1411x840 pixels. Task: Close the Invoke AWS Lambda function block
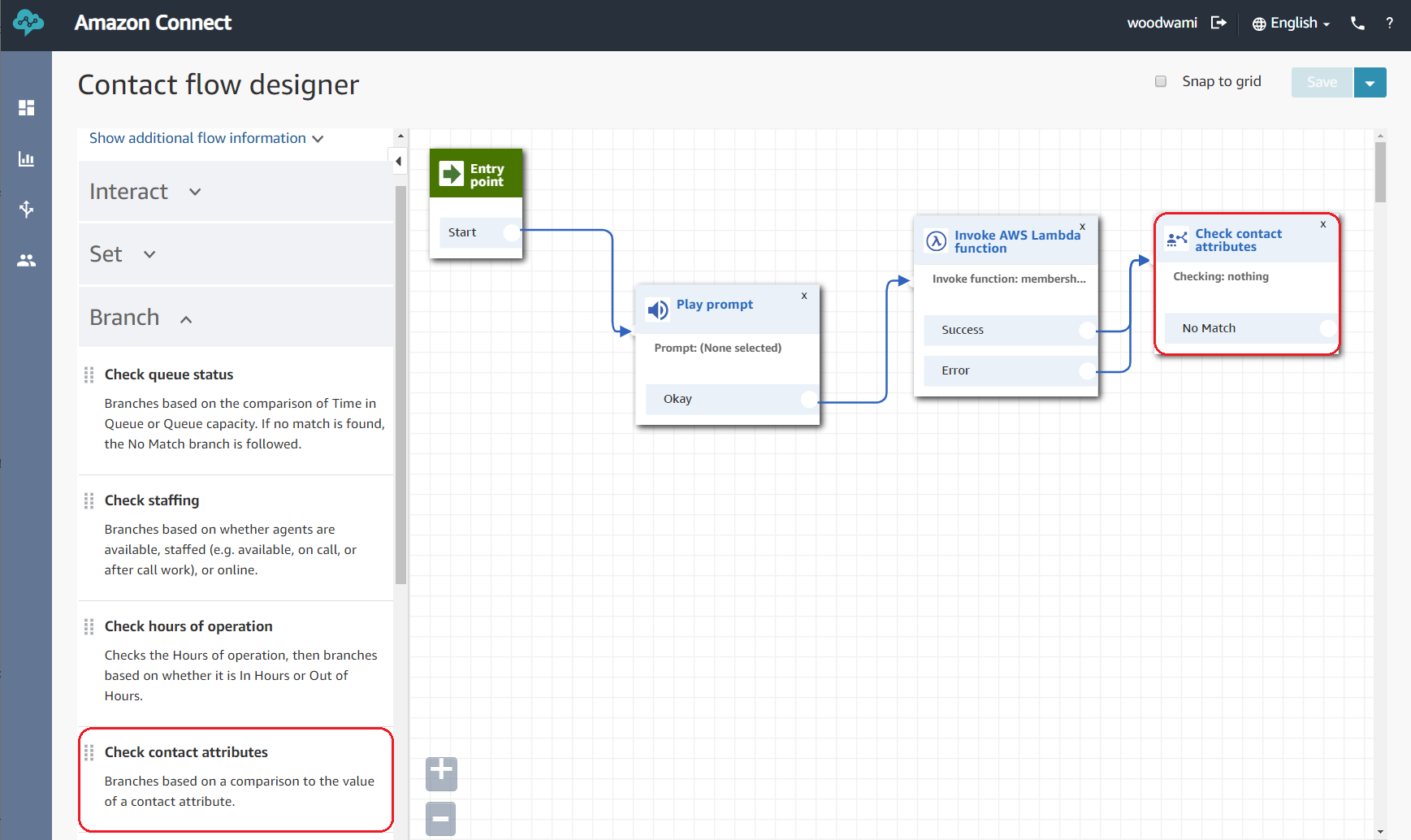pyautogui.click(x=1082, y=227)
